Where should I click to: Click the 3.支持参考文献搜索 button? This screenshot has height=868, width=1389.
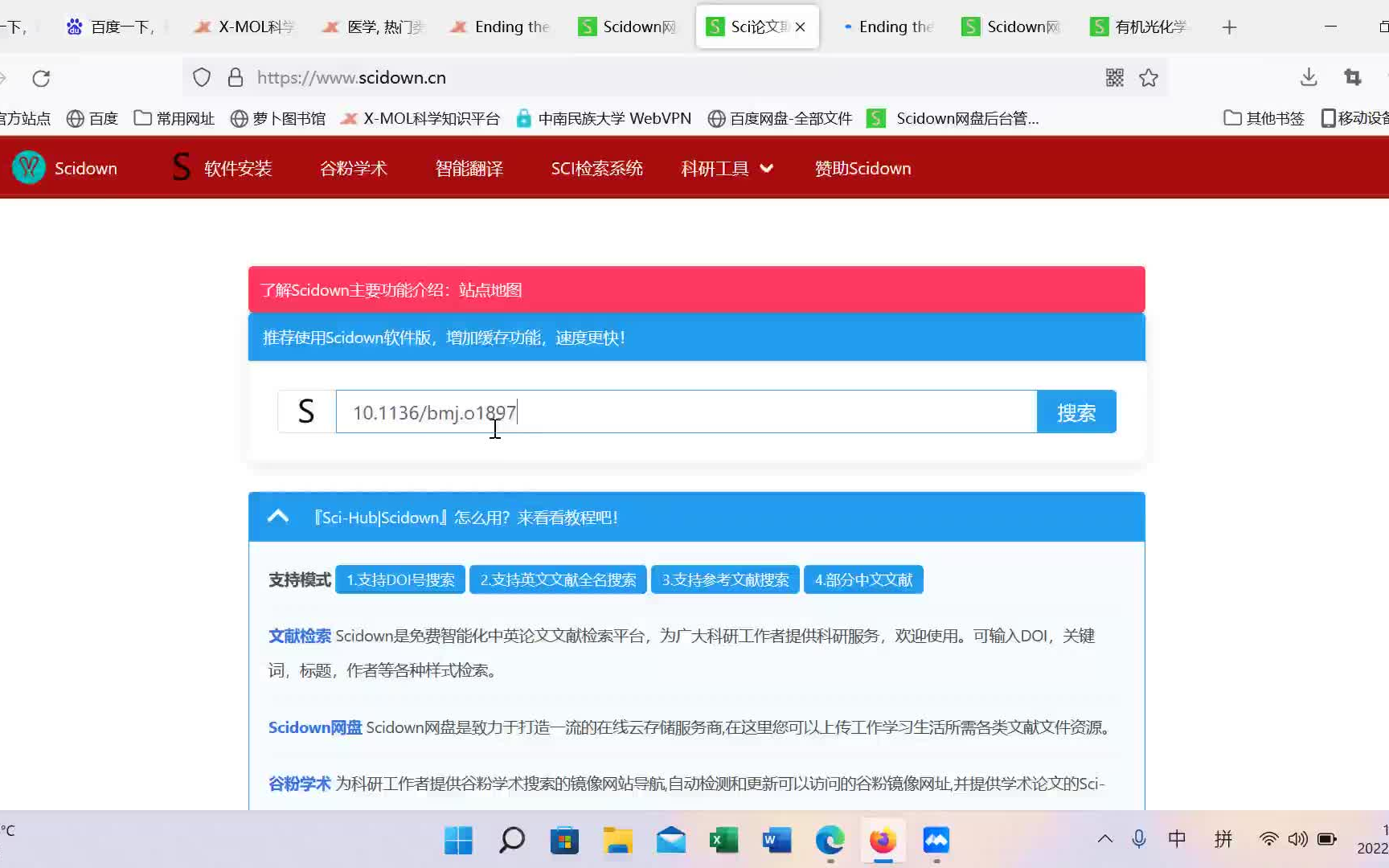[725, 579]
